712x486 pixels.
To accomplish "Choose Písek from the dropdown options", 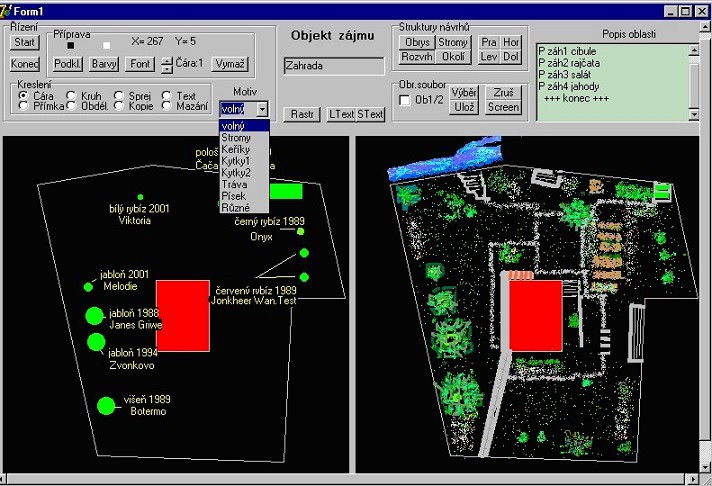I will tap(233, 196).
